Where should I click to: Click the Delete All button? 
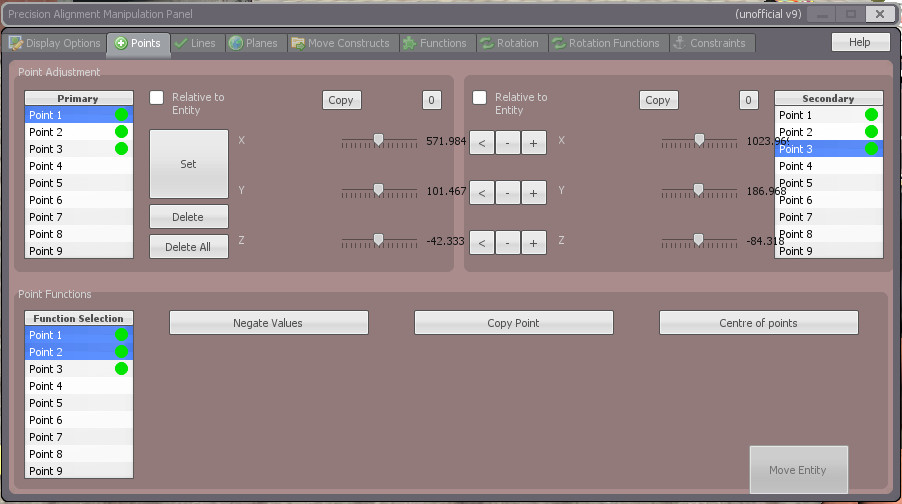(189, 247)
